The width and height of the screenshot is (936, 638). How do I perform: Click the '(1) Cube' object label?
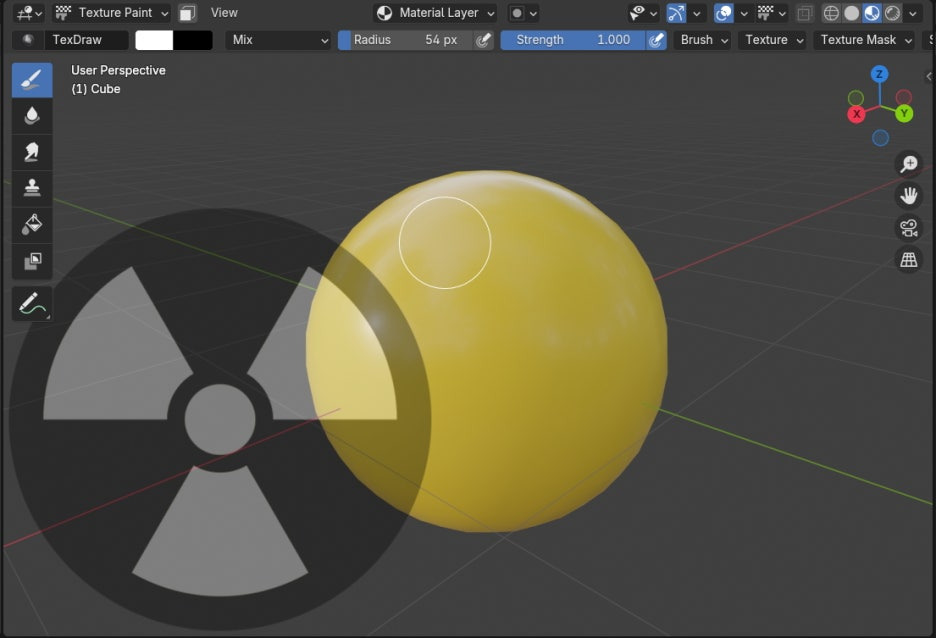tap(96, 89)
